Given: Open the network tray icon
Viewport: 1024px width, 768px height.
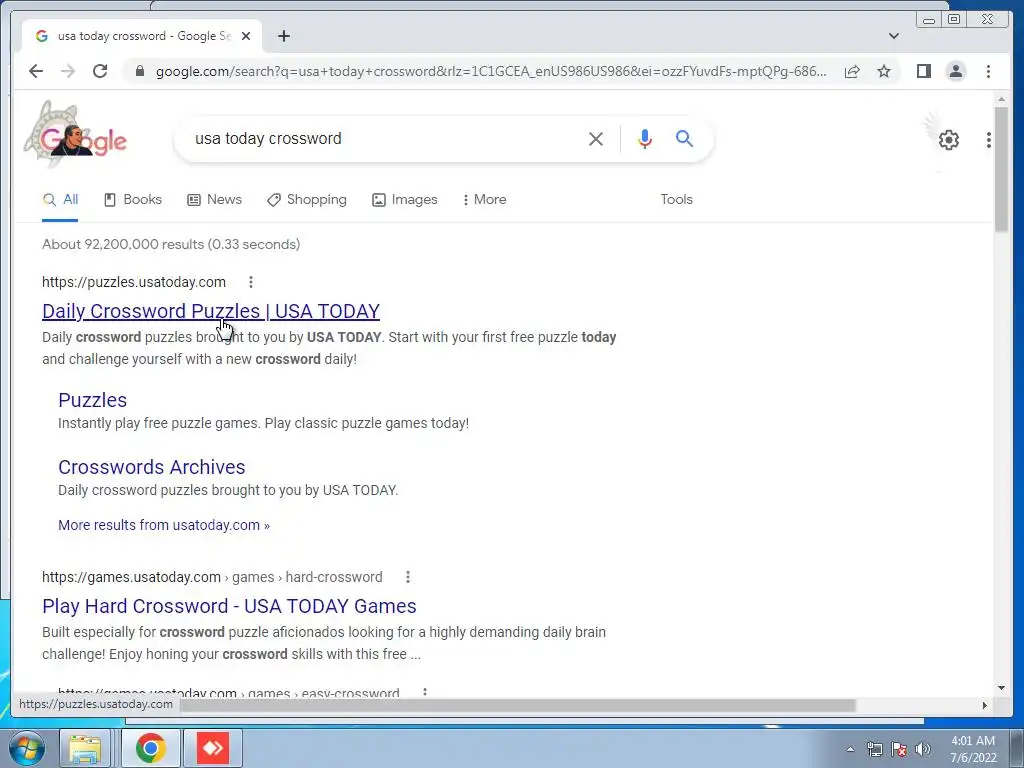Looking at the screenshot, I should pyautogui.click(x=874, y=749).
